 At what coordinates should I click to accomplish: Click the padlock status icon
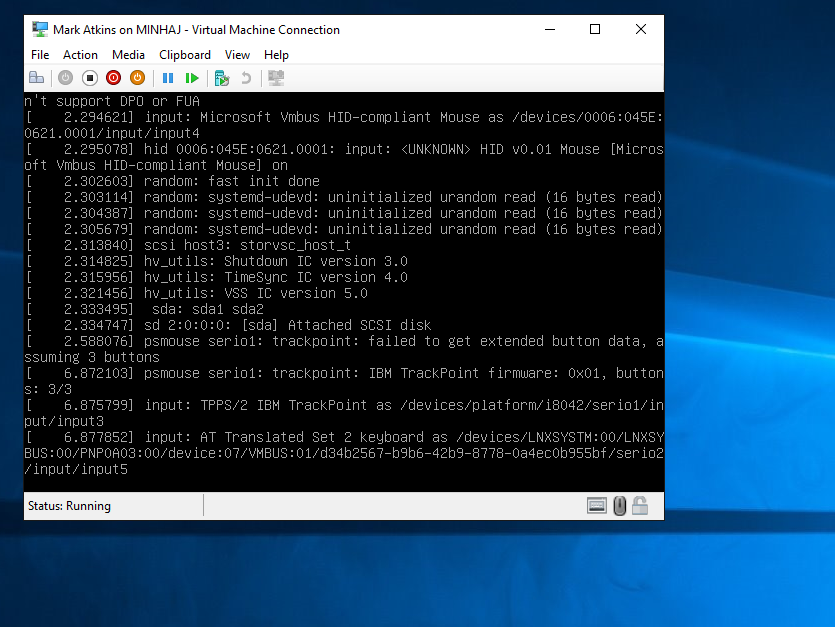[x=640, y=506]
